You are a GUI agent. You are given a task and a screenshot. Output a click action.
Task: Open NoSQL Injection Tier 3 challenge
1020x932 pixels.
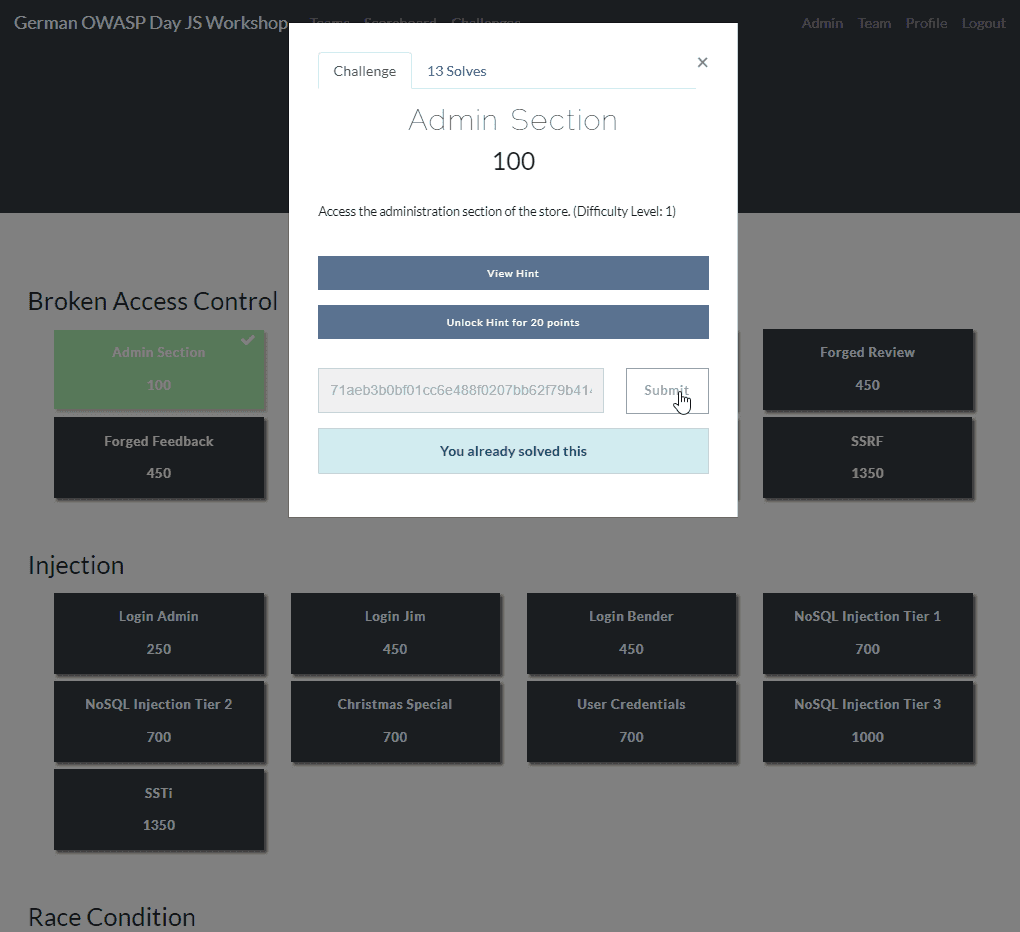(867, 721)
